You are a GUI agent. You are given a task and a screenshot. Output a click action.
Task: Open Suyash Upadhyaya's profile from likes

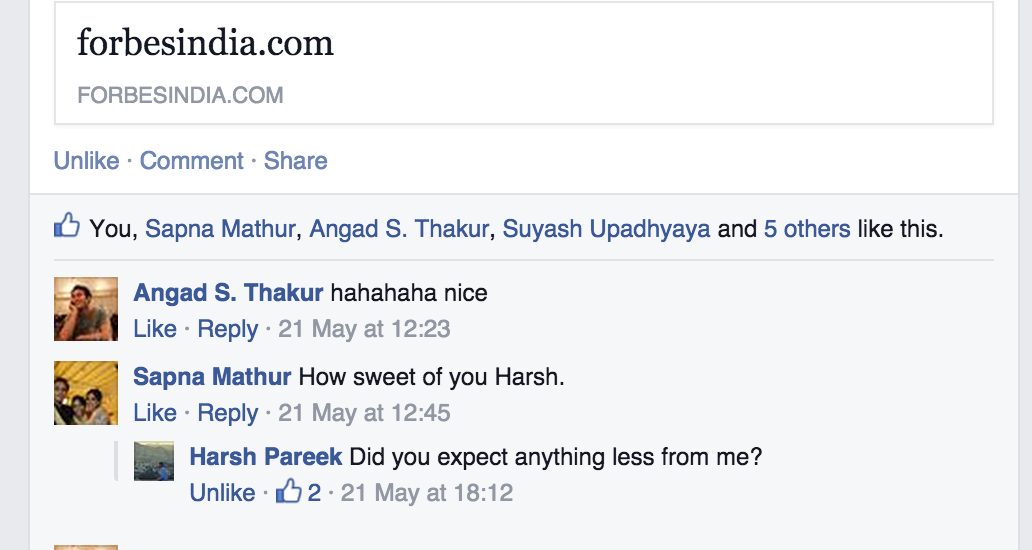point(606,229)
